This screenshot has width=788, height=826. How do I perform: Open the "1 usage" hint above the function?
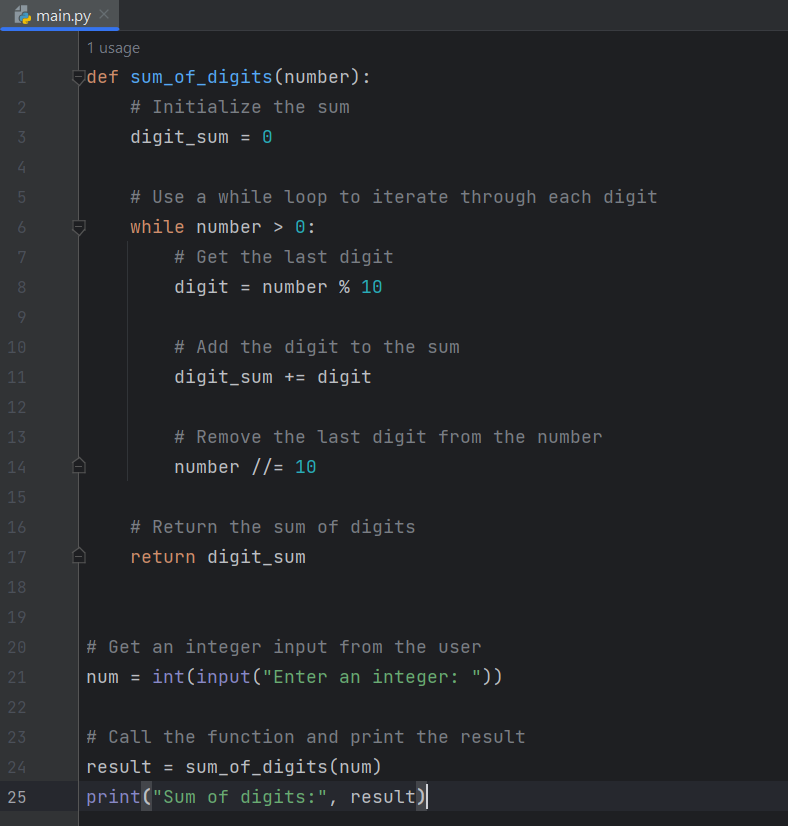[x=113, y=48]
